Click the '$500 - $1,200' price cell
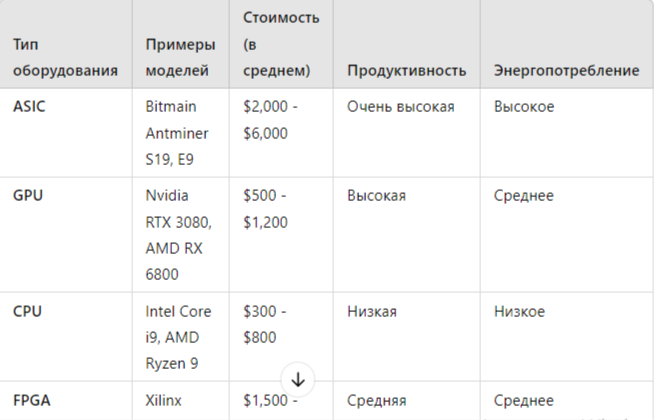 click(282, 234)
